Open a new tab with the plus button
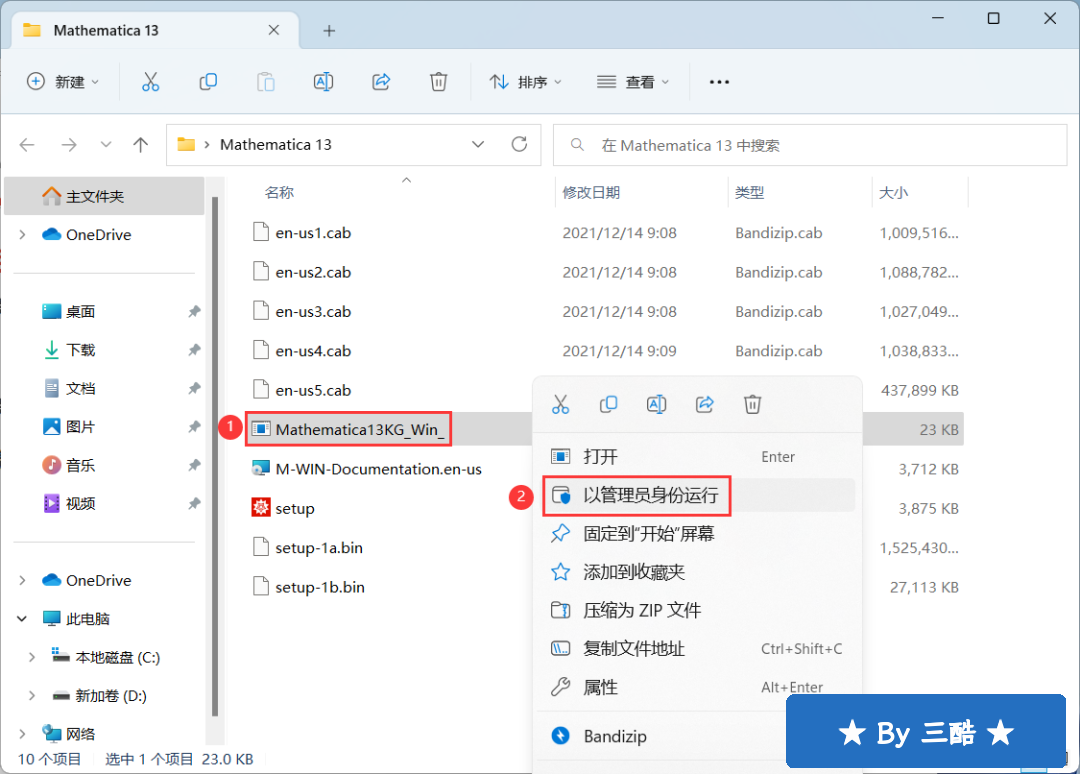The height and width of the screenshot is (774, 1080). [329, 30]
